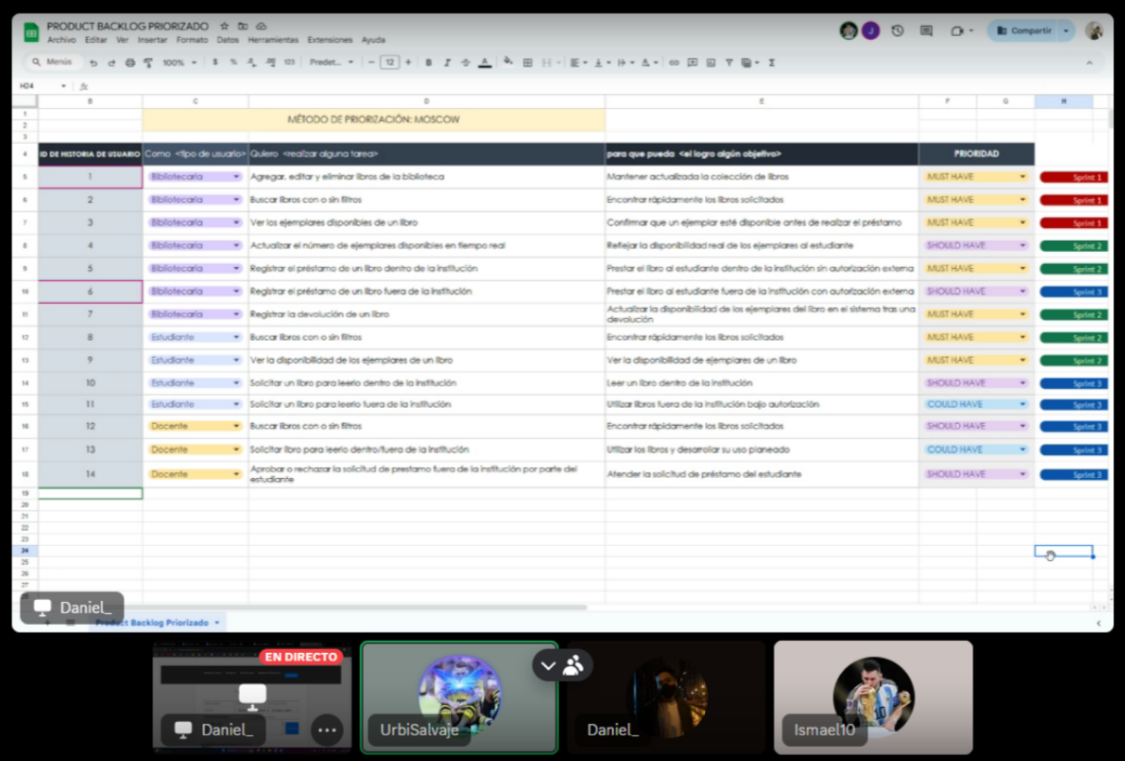Open the zoom level 100% dropdown
The width and height of the screenshot is (1125, 761).
point(180,62)
